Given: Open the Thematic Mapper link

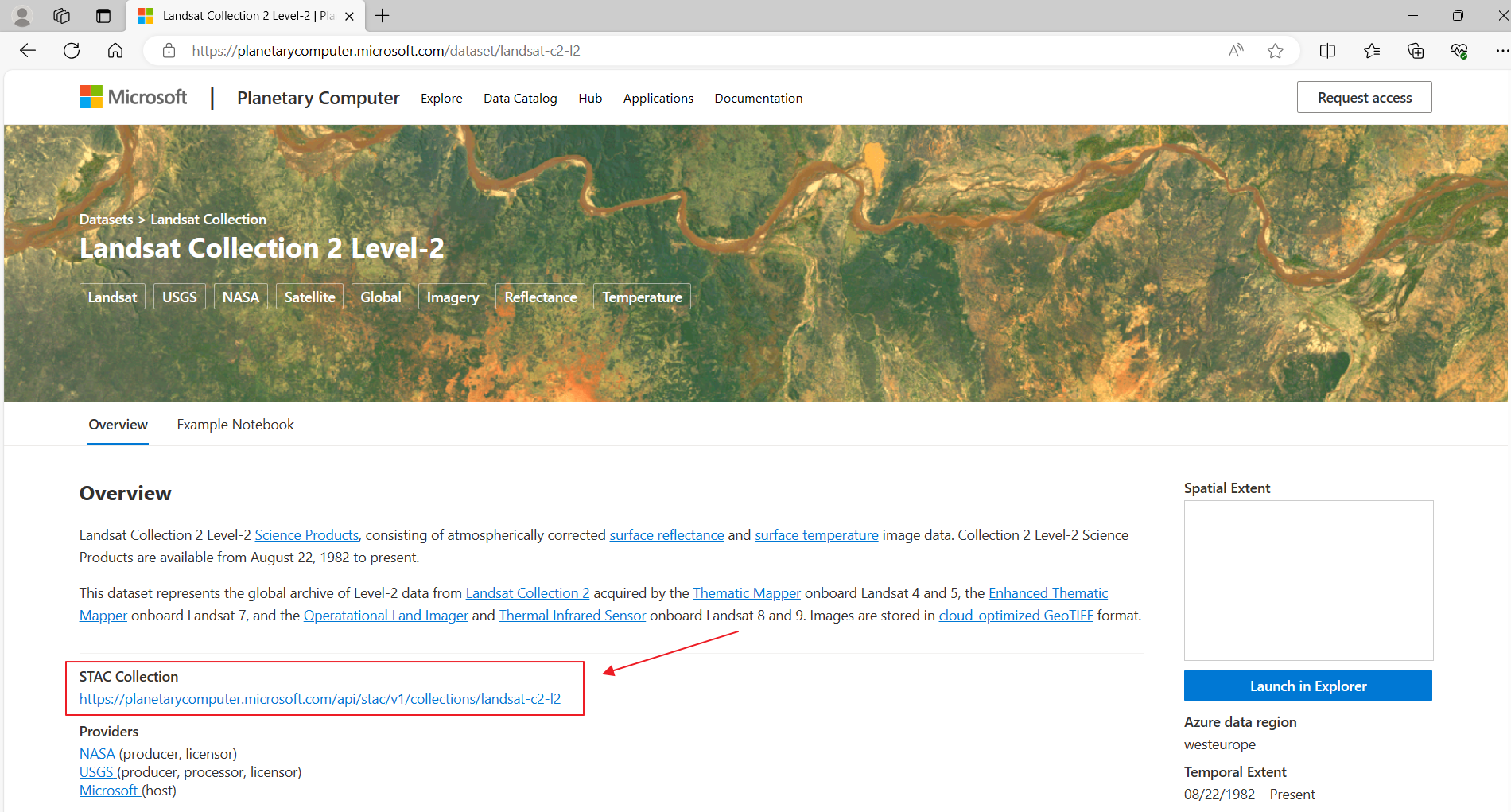Looking at the screenshot, I should click(747, 593).
